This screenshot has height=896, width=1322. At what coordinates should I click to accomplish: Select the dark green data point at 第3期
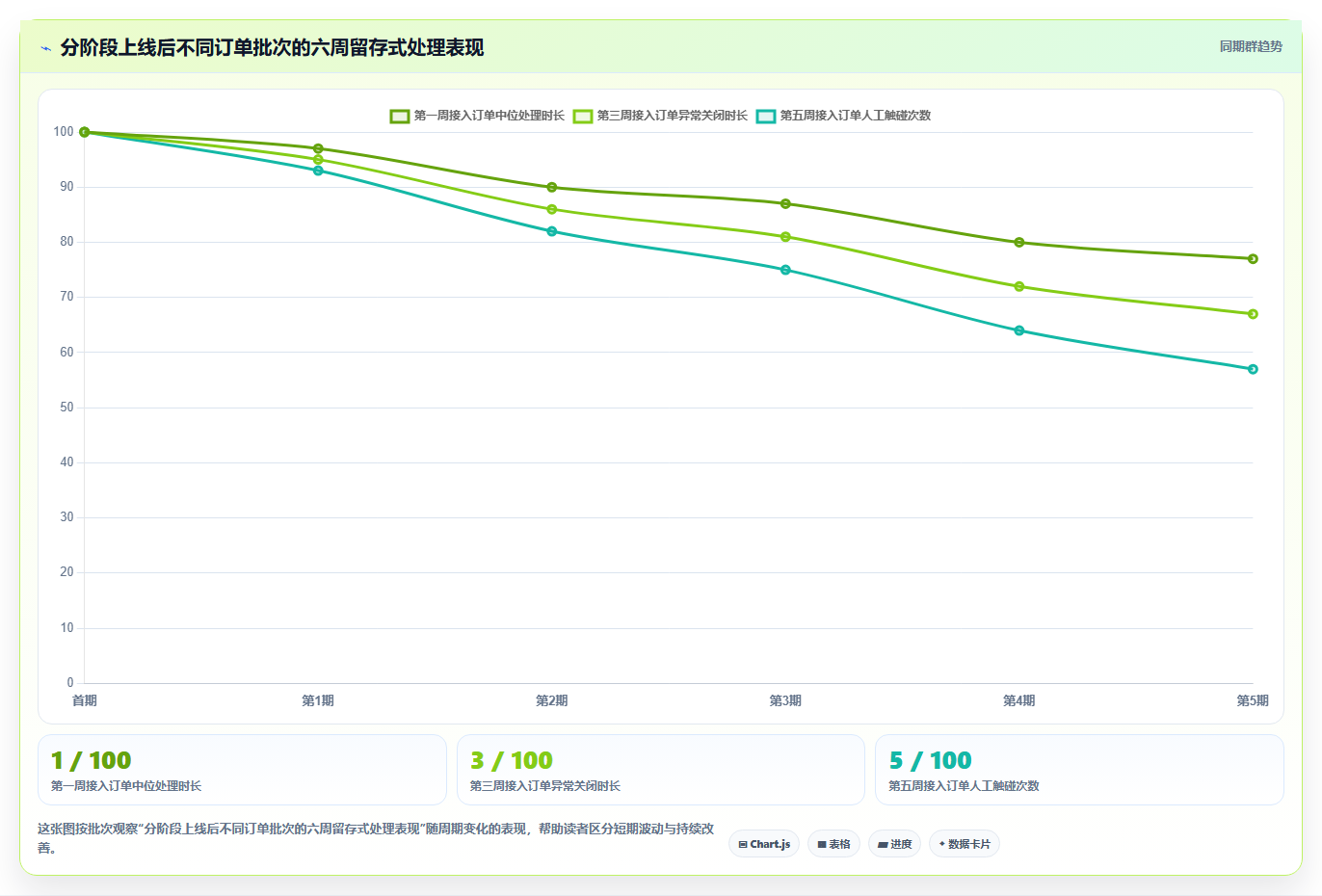tap(785, 203)
